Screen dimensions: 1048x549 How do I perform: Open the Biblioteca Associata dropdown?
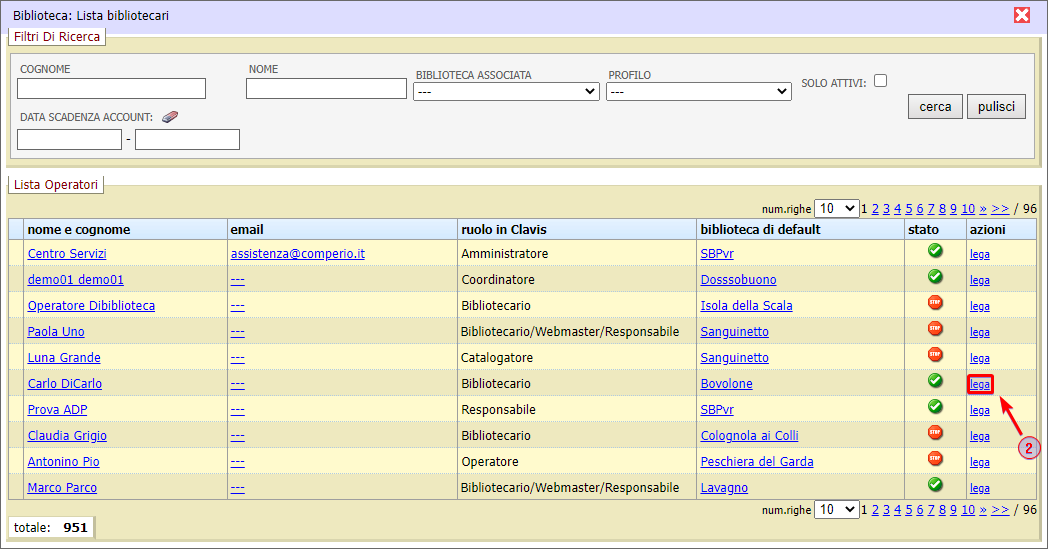point(506,91)
